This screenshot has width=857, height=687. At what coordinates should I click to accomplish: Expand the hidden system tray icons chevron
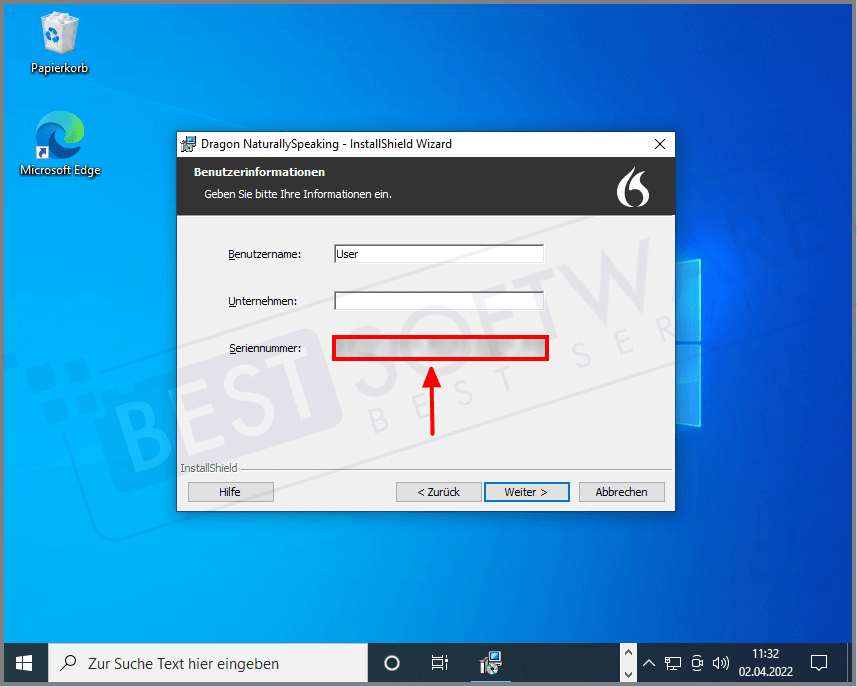(649, 663)
